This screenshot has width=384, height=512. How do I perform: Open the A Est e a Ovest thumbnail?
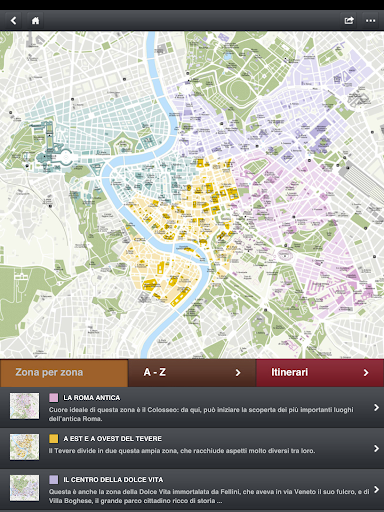point(24,447)
